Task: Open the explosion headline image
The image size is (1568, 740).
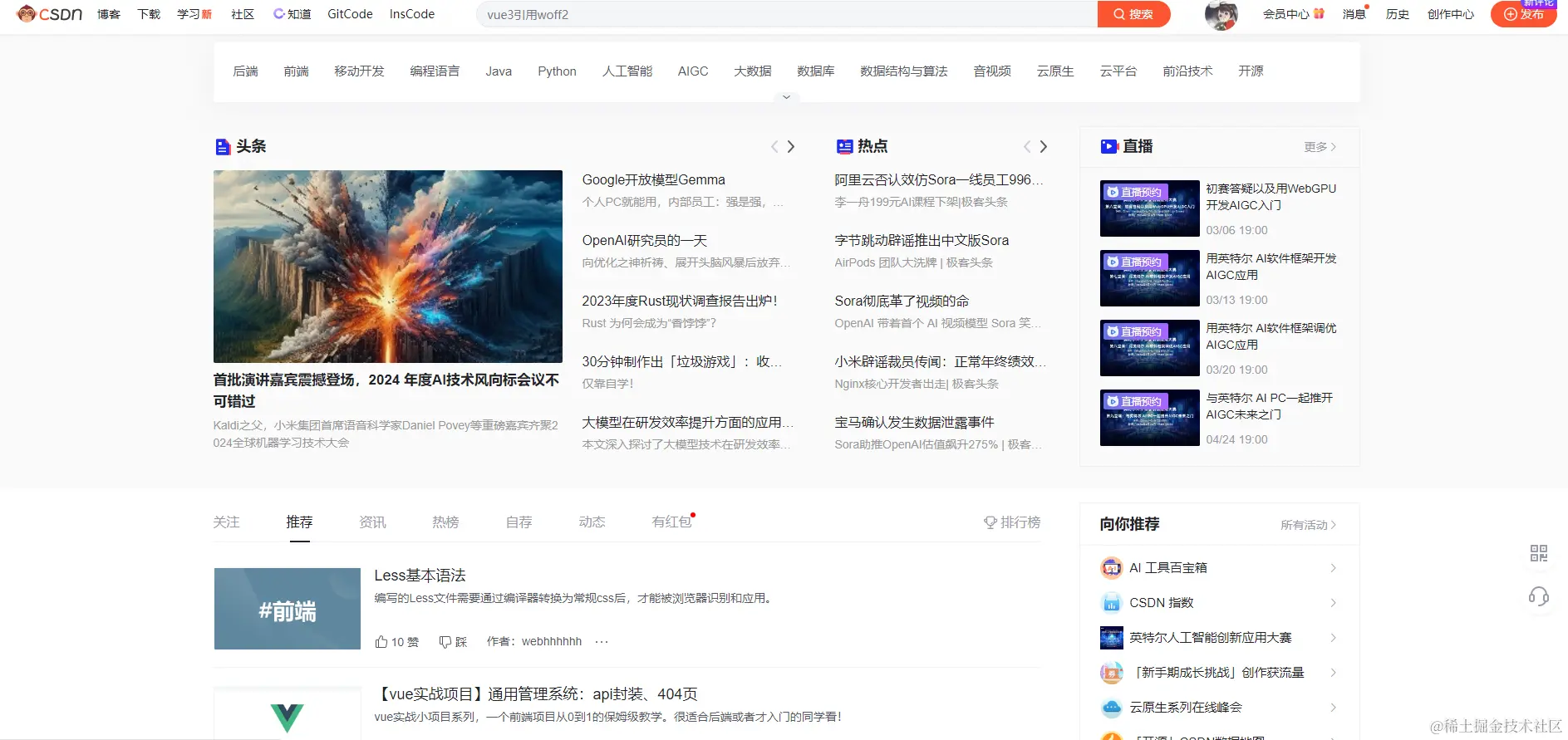Action: (x=388, y=267)
